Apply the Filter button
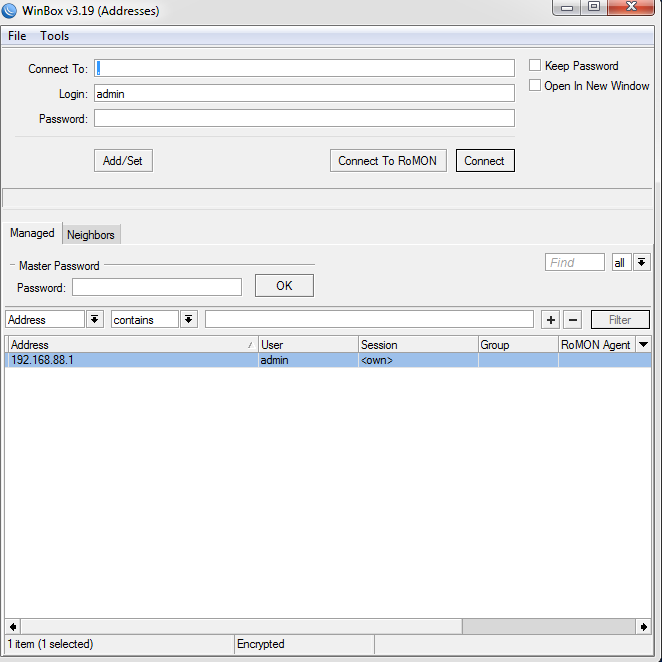662x662 pixels. click(620, 320)
